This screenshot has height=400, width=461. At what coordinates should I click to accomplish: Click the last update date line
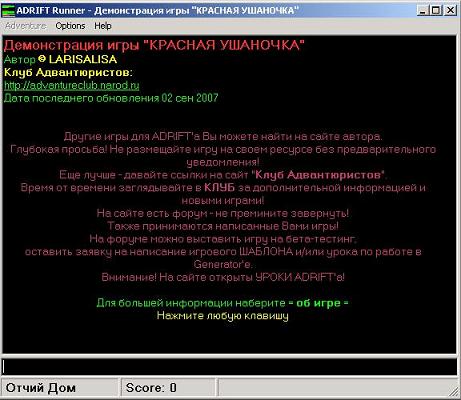click(x=111, y=98)
